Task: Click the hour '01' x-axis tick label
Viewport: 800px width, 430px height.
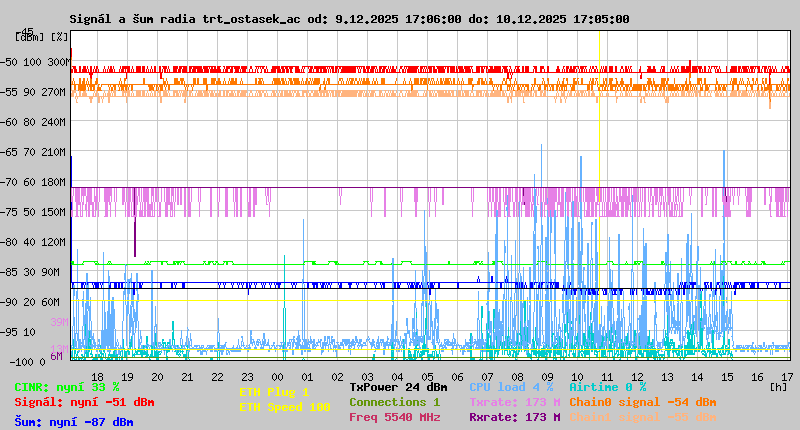Action: [308, 377]
